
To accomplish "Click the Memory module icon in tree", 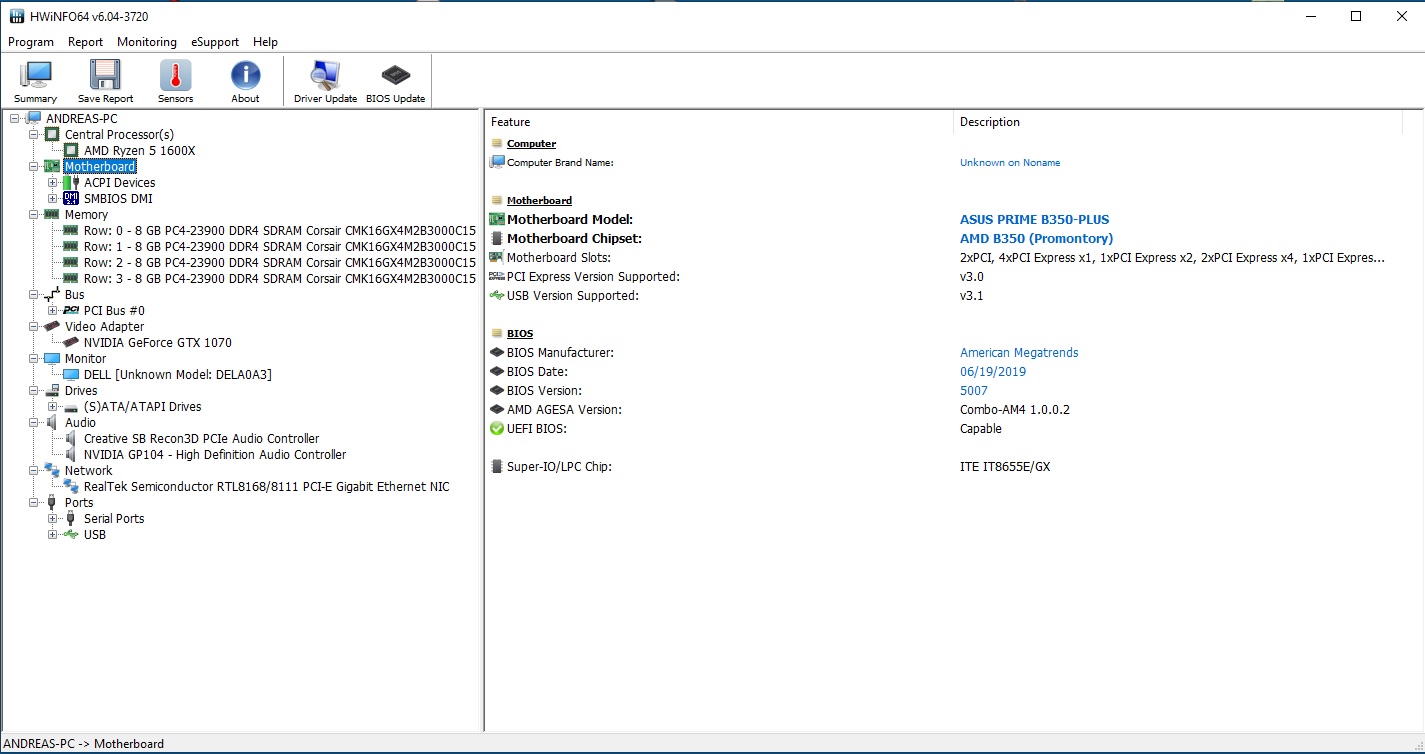I will pyautogui.click(x=52, y=214).
